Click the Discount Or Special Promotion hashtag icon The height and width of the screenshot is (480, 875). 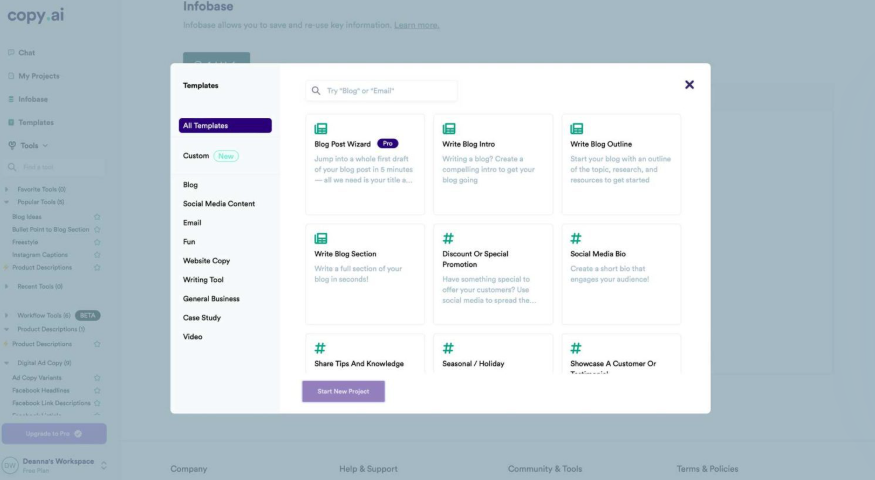449,239
